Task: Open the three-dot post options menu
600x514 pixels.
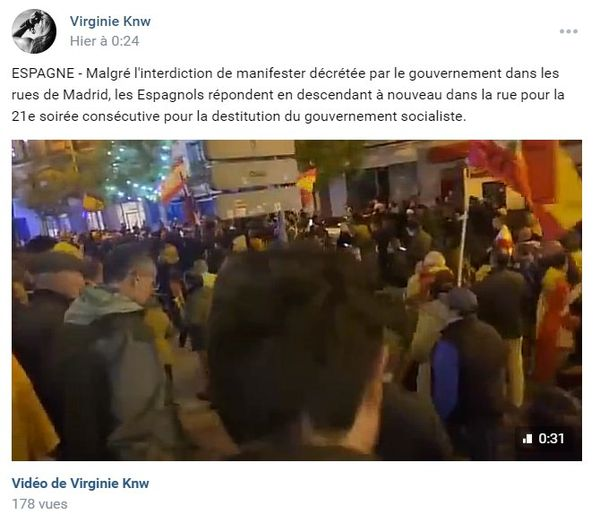Action: click(x=568, y=31)
